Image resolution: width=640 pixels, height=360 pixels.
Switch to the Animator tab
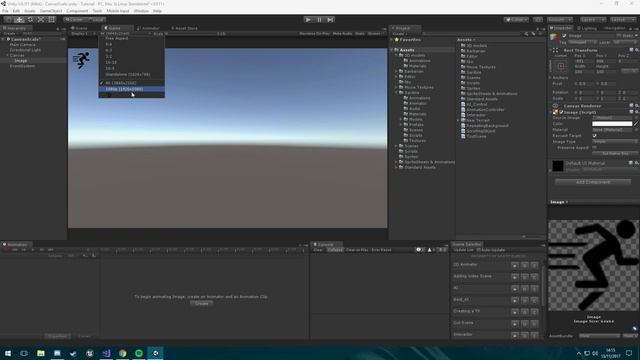148,28
